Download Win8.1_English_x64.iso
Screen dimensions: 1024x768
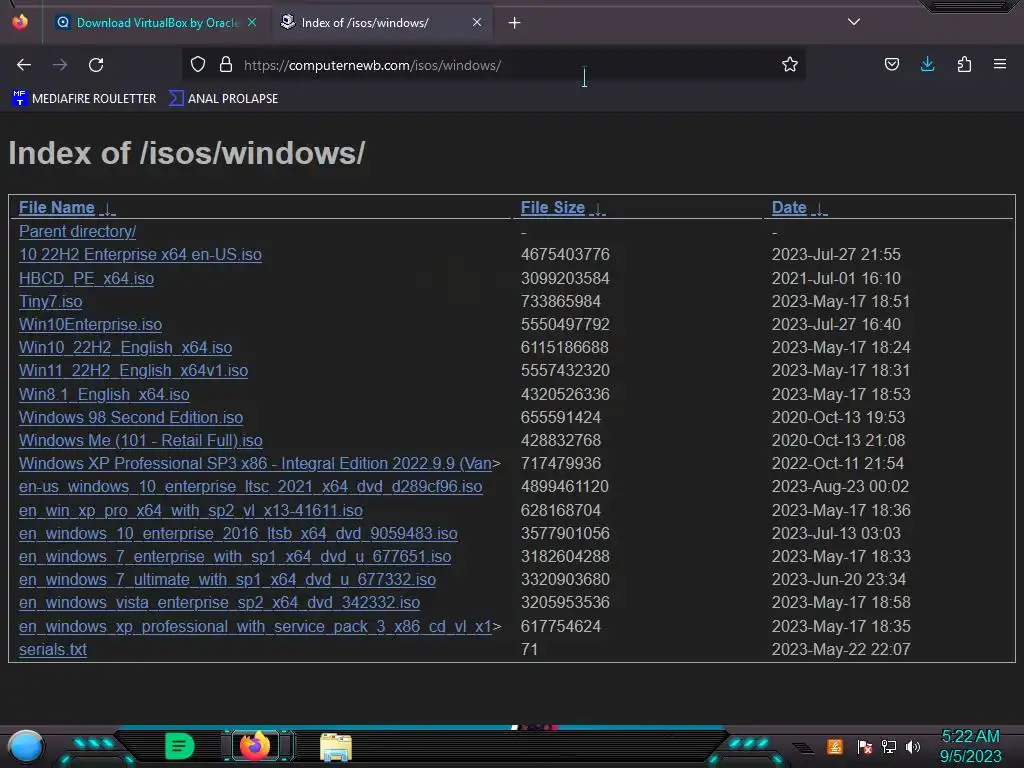coord(104,394)
